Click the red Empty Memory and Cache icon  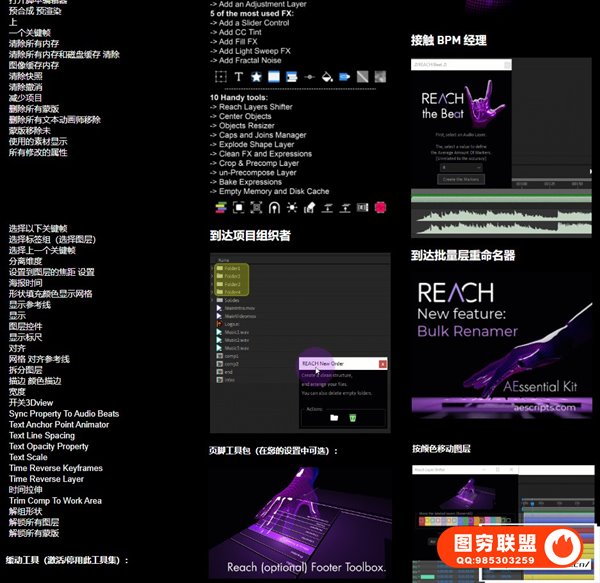[x=380, y=207]
